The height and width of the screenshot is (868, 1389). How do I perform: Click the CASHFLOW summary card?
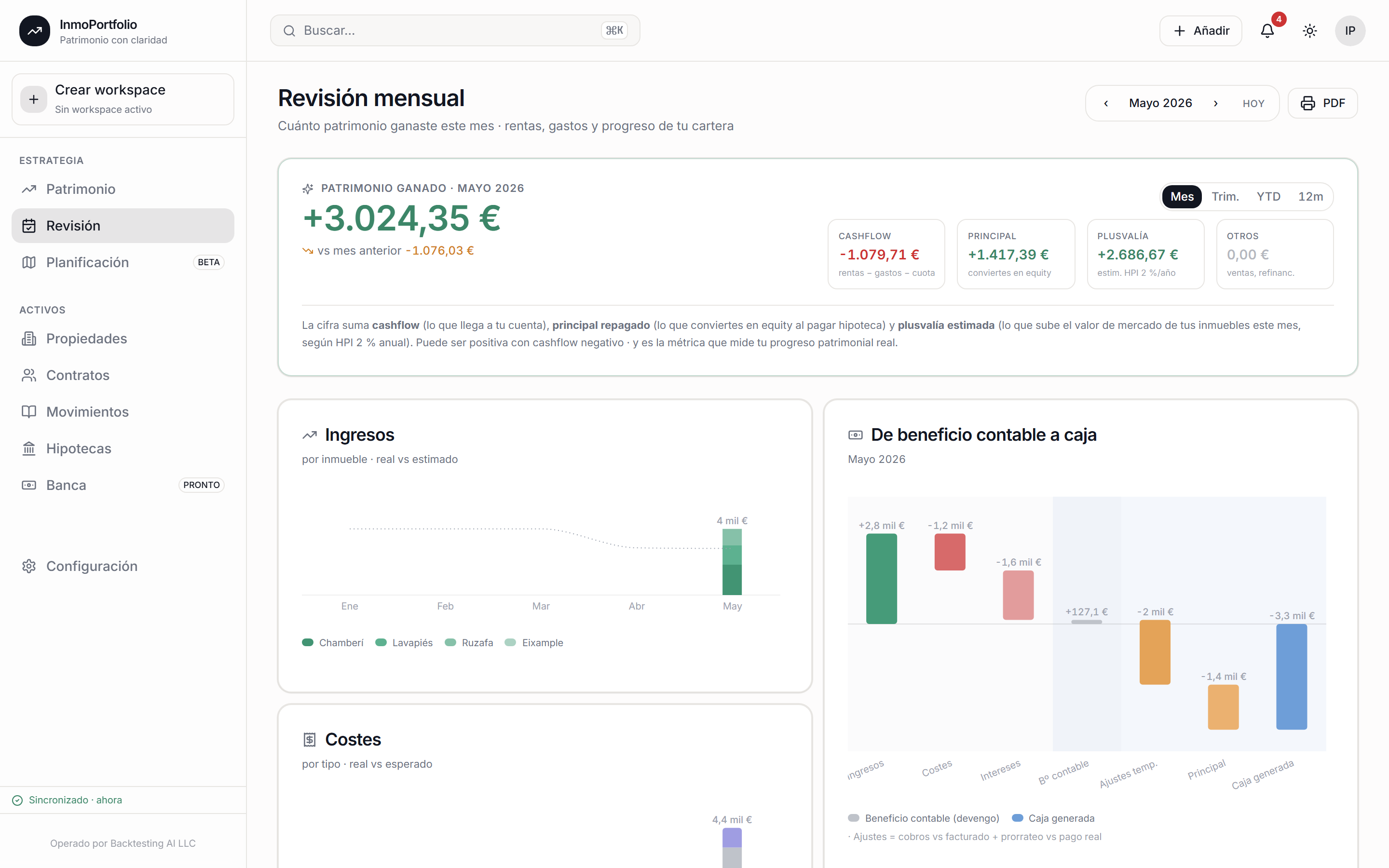[x=886, y=254]
